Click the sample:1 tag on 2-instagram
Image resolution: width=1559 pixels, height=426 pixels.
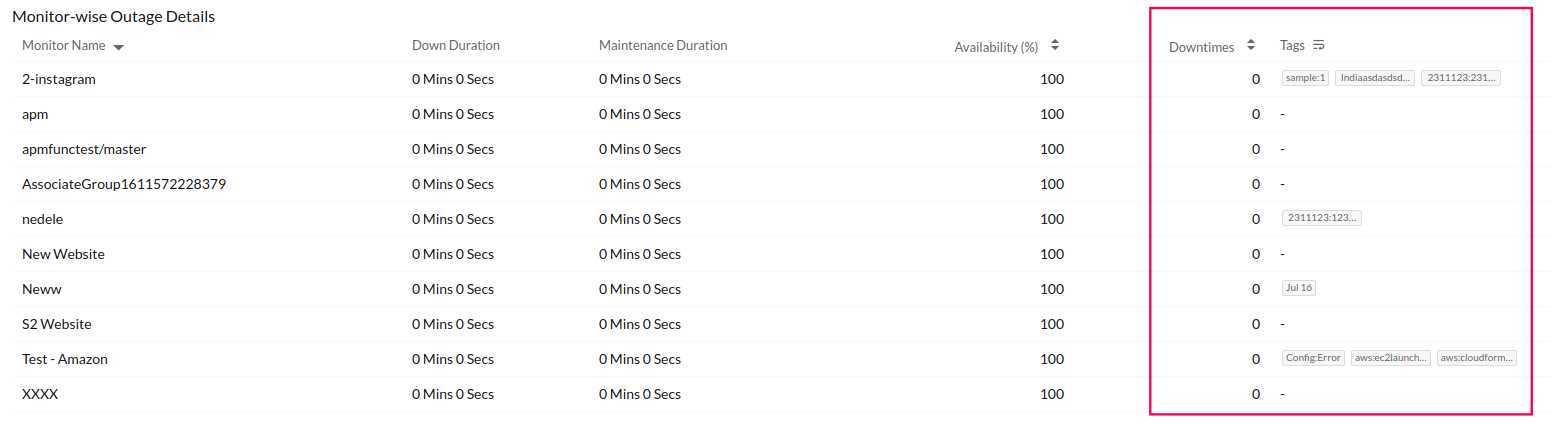[x=1305, y=78]
